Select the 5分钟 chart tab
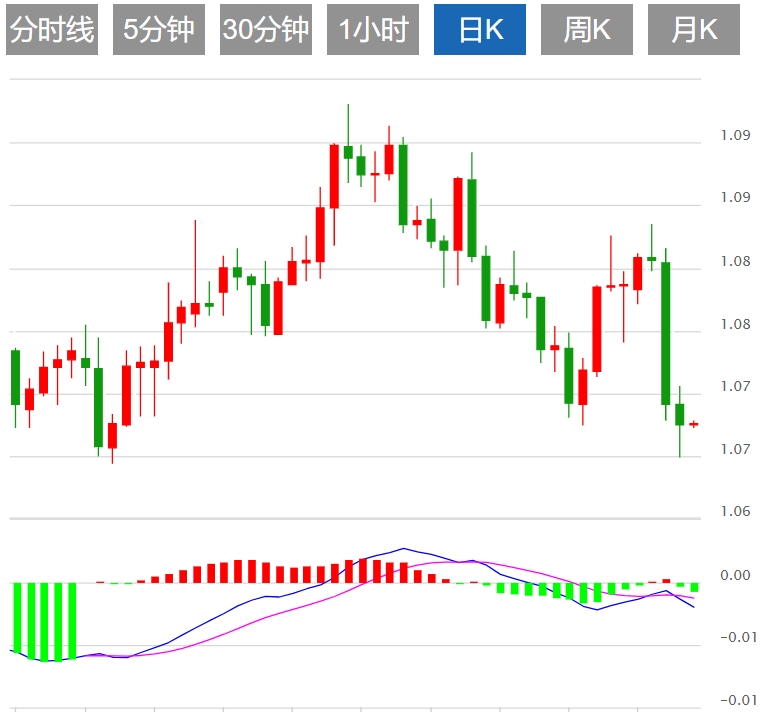This screenshot has height=712, width=778. pos(159,31)
